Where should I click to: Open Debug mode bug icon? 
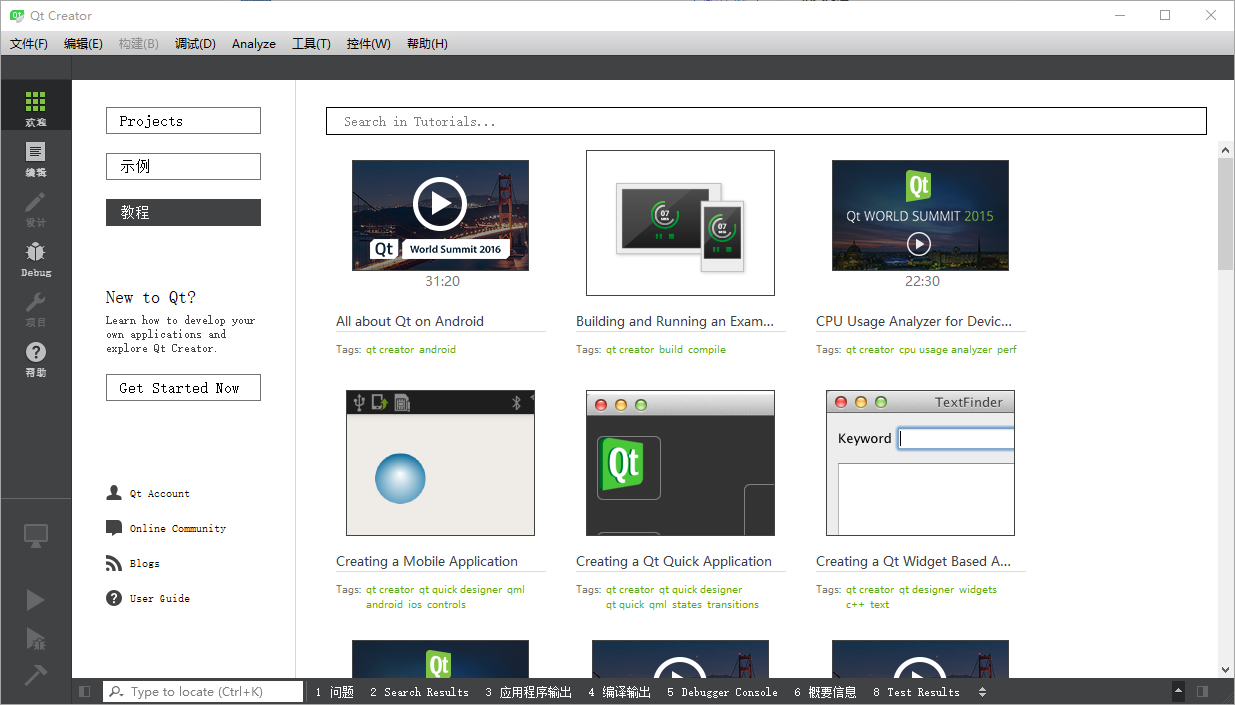pos(36,252)
